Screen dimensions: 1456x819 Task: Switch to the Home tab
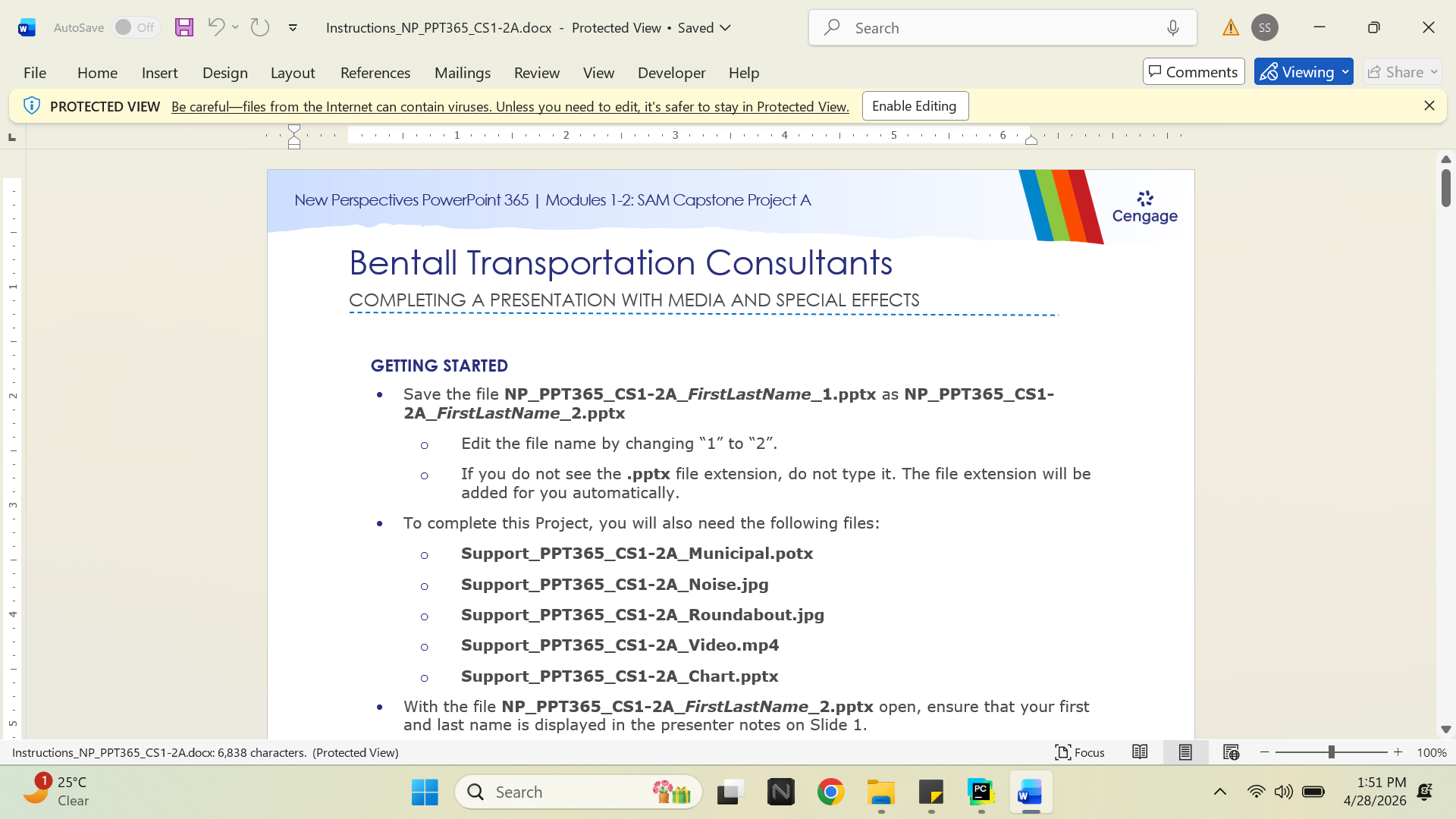pos(97,73)
